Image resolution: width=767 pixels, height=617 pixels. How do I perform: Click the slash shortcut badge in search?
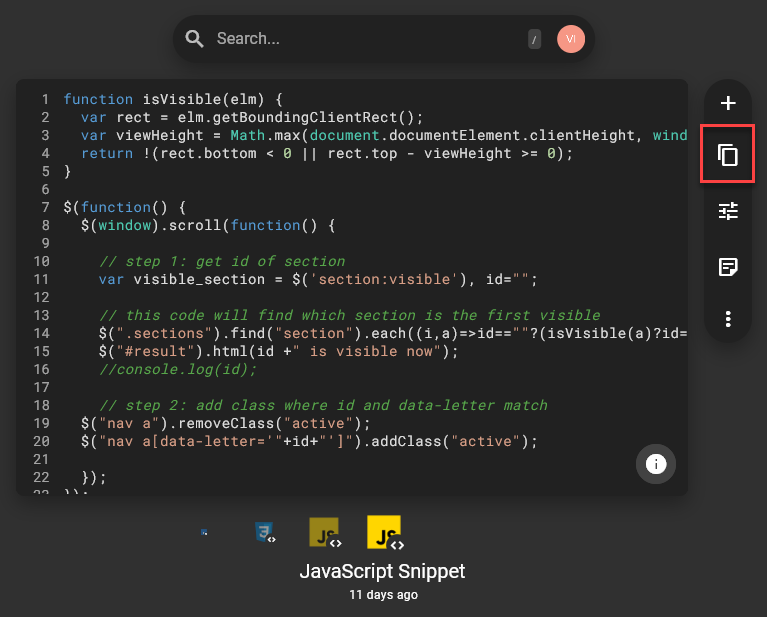tap(535, 40)
